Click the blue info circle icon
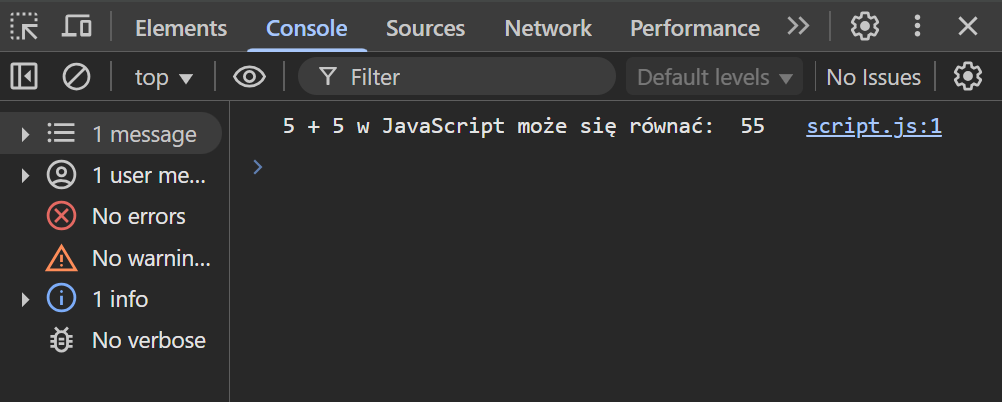1002x402 pixels. pos(61,298)
